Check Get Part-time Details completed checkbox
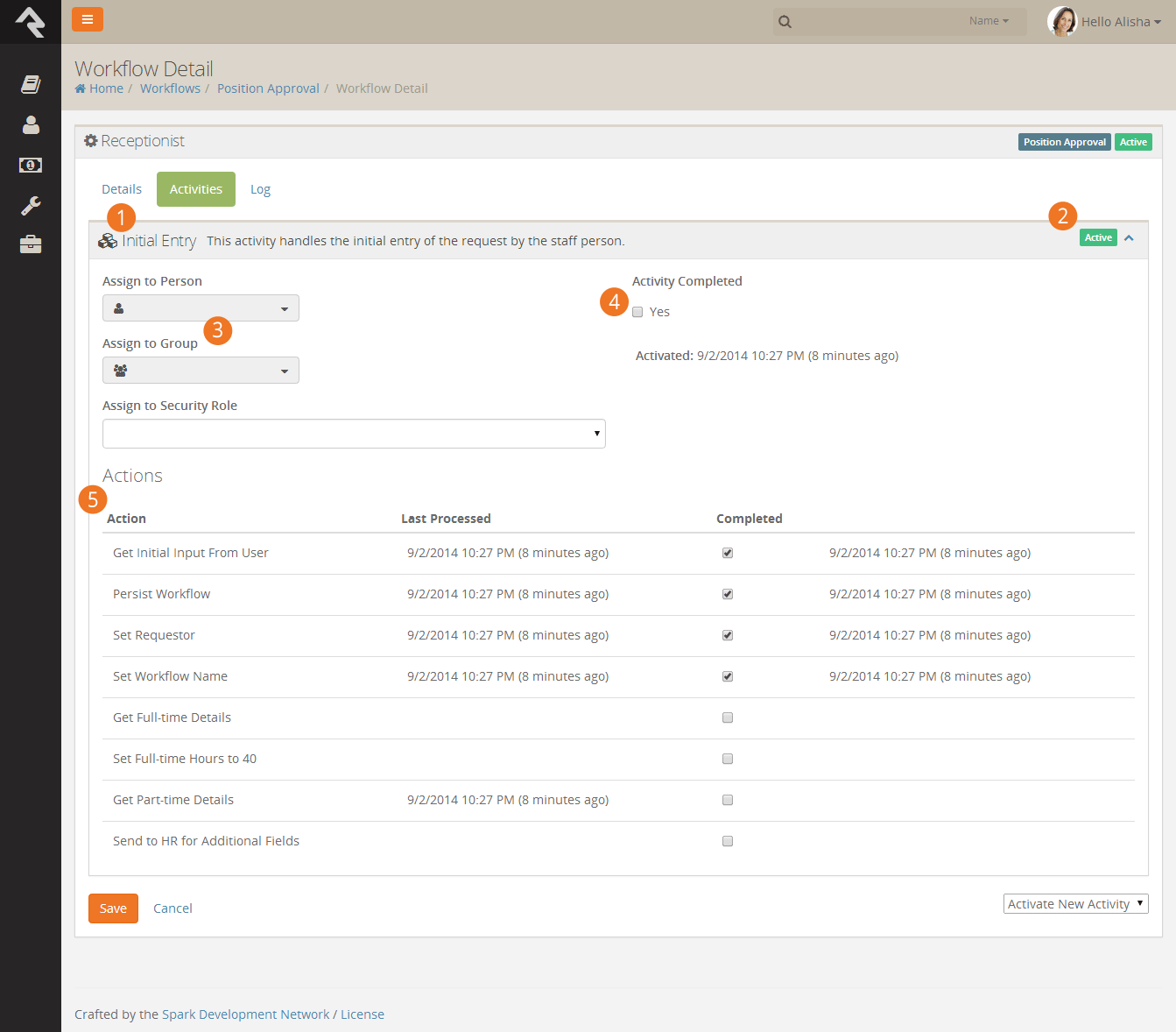 click(x=728, y=800)
